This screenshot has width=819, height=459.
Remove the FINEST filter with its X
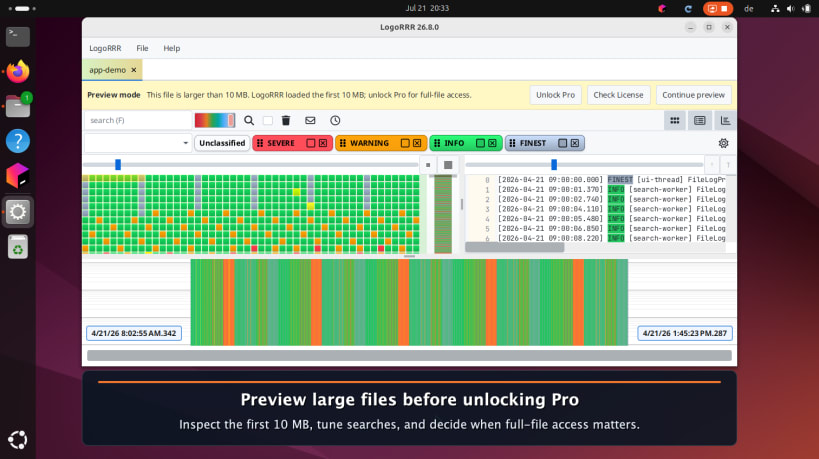click(x=575, y=143)
